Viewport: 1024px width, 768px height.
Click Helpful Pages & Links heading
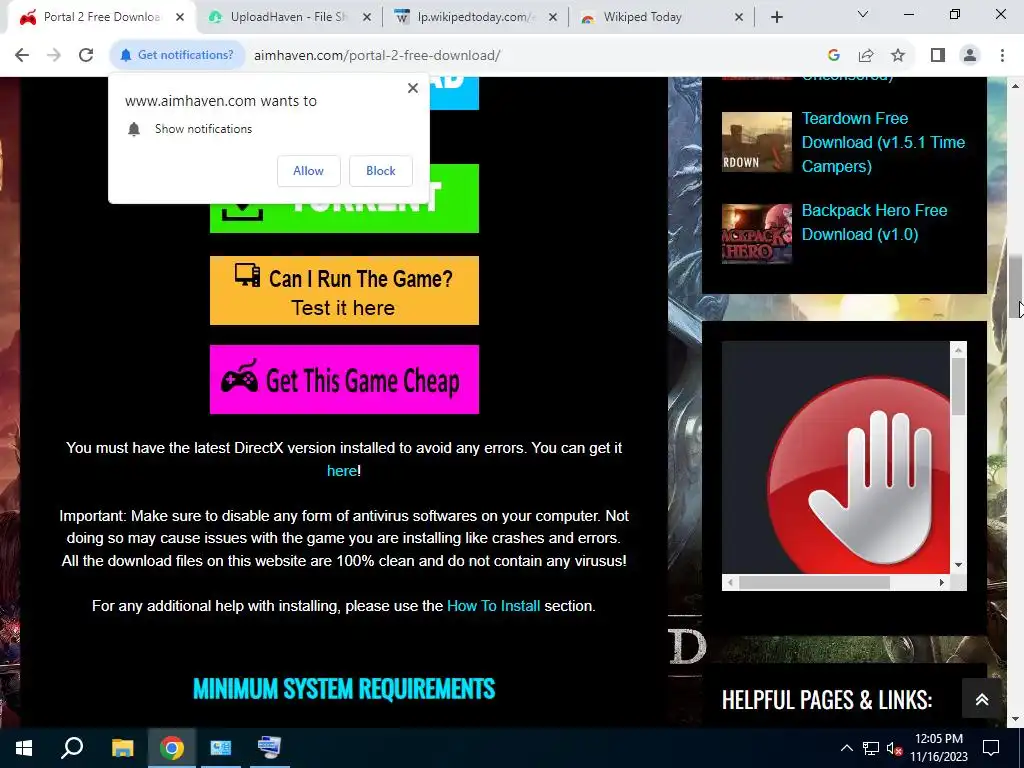tap(827, 700)
